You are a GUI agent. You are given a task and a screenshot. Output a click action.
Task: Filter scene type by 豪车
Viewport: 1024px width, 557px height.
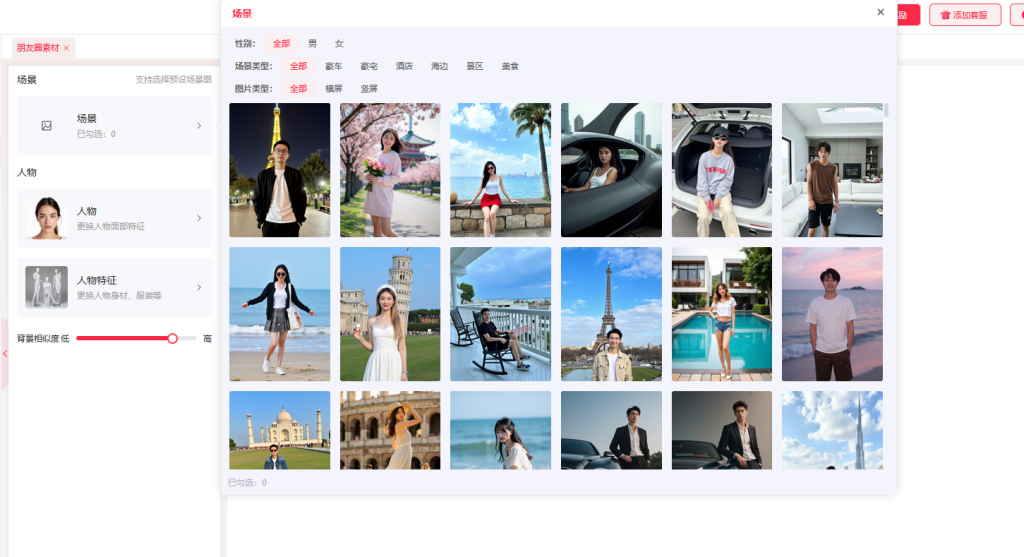[334, 66]
